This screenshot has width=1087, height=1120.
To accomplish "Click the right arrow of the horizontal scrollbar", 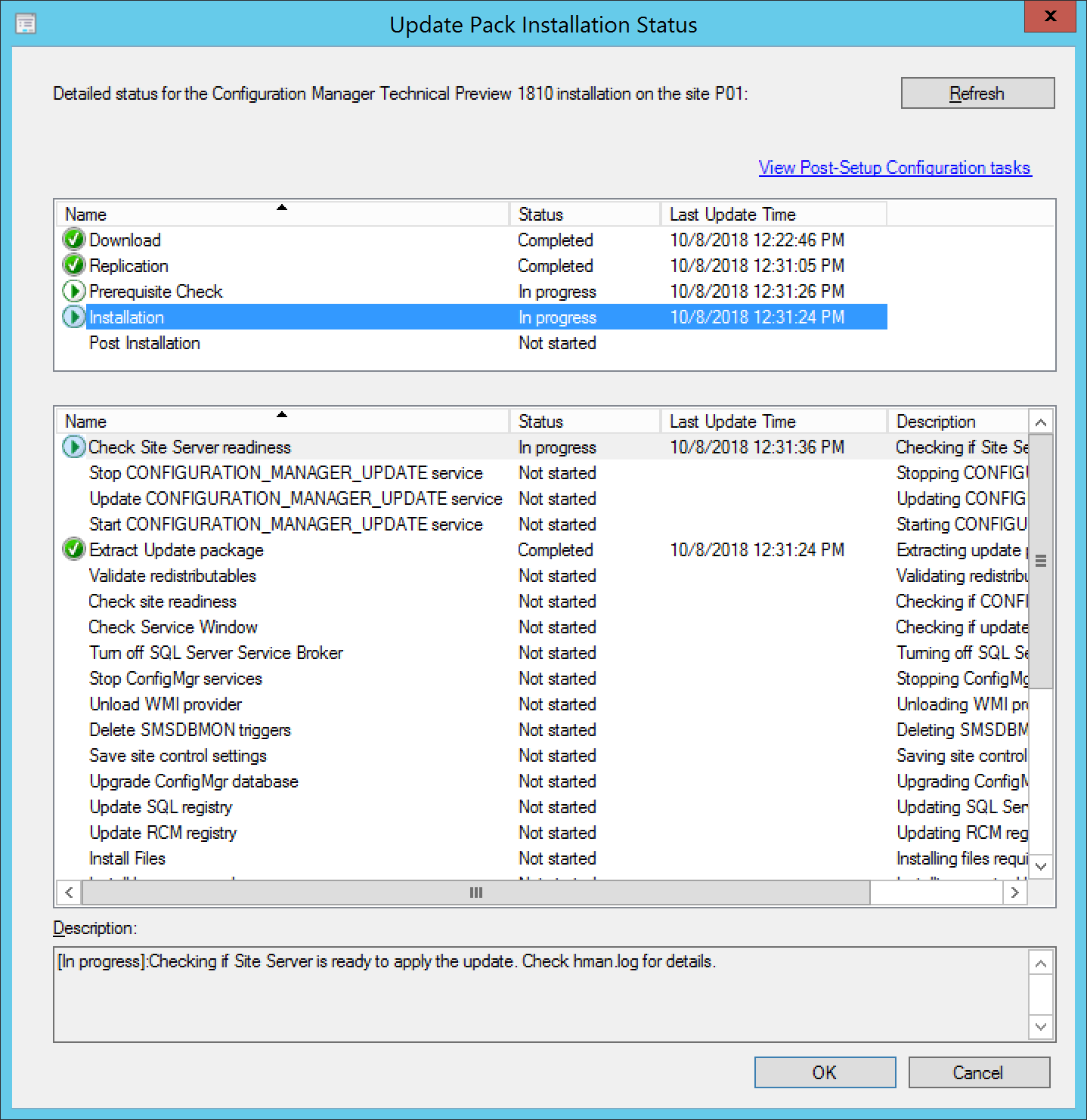I will point(1015,893).
